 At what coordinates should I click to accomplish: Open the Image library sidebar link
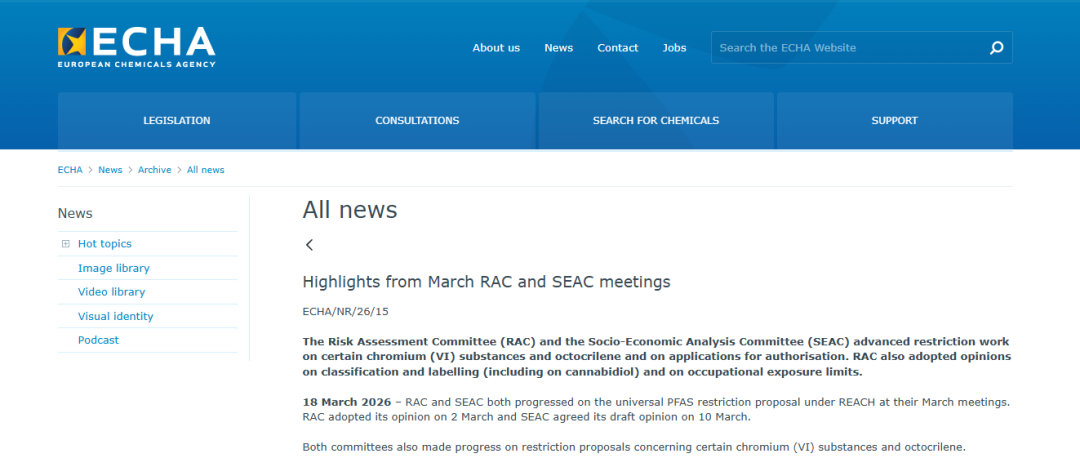click(x=114, y=268)
